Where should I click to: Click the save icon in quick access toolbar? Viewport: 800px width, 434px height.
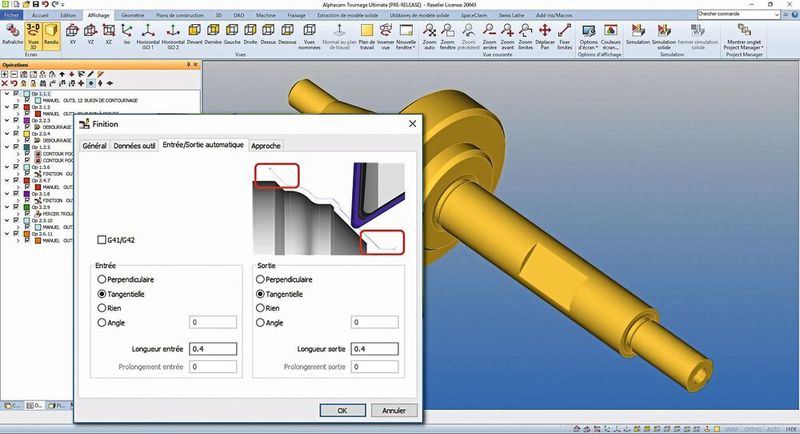[x=35, y=4]
